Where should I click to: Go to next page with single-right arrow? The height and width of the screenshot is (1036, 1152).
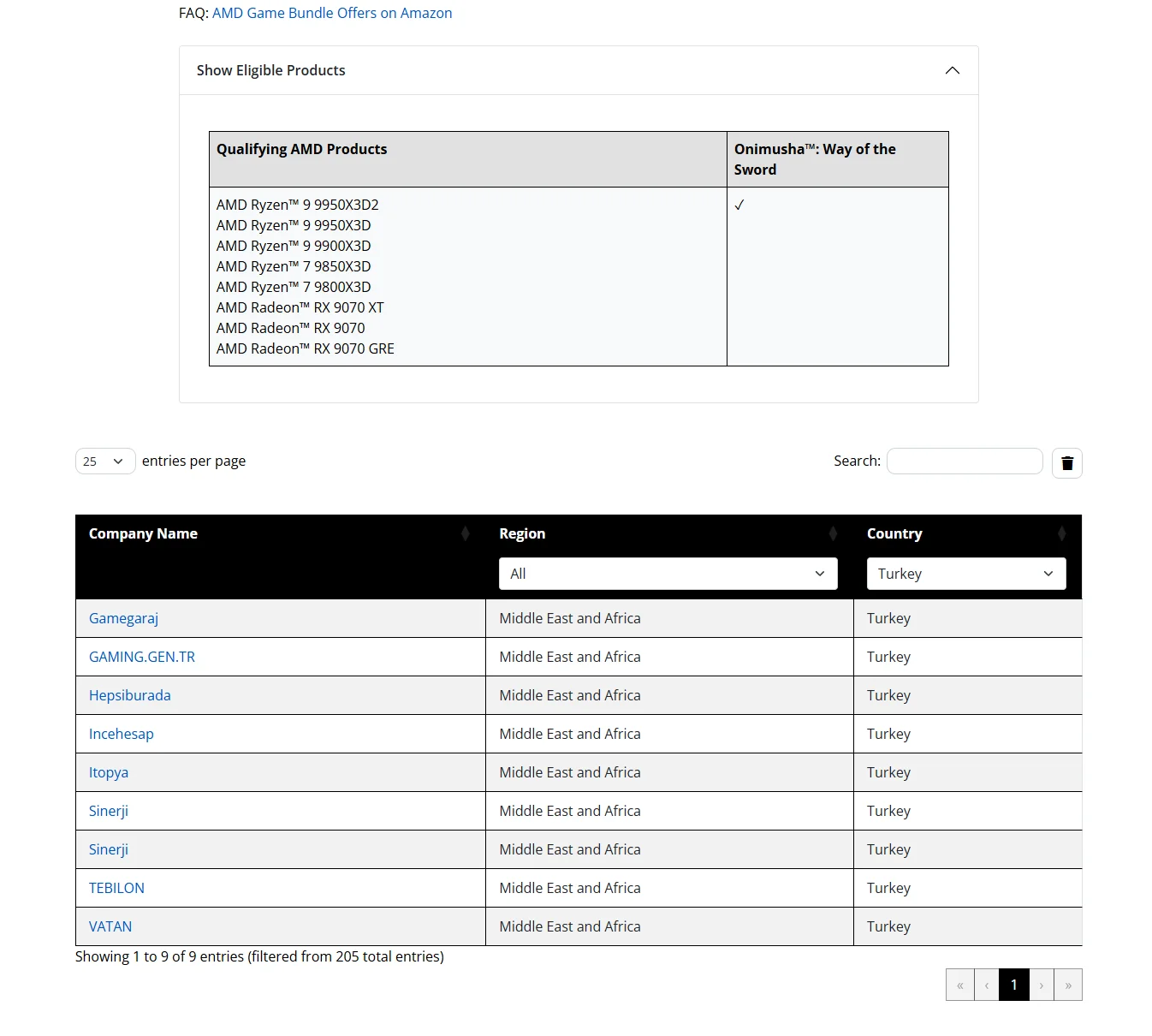pos(1042,985)
